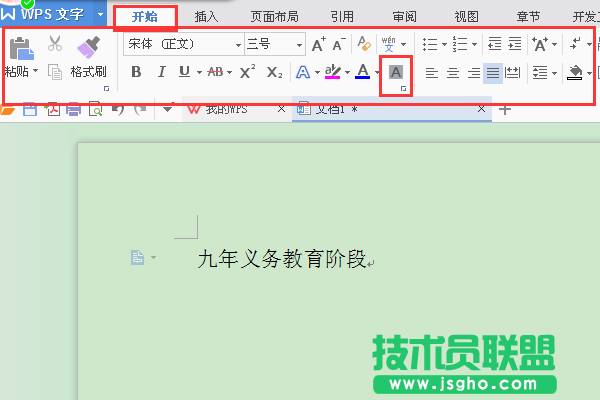Expand the phonetic guide dropdown arrow
The height and width of the screenshot is (400, 600).
tap(403, 45)
